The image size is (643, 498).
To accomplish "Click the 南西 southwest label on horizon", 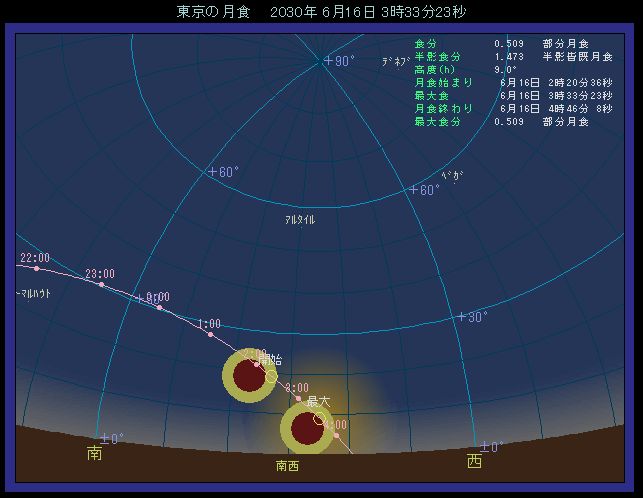I will click(x=287, y=466).
